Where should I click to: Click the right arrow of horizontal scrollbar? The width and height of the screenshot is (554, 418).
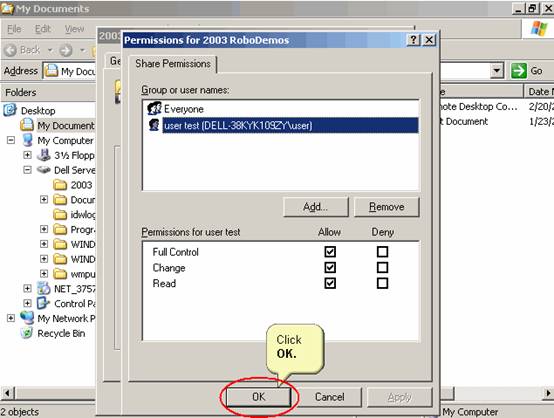click(547, 393)
